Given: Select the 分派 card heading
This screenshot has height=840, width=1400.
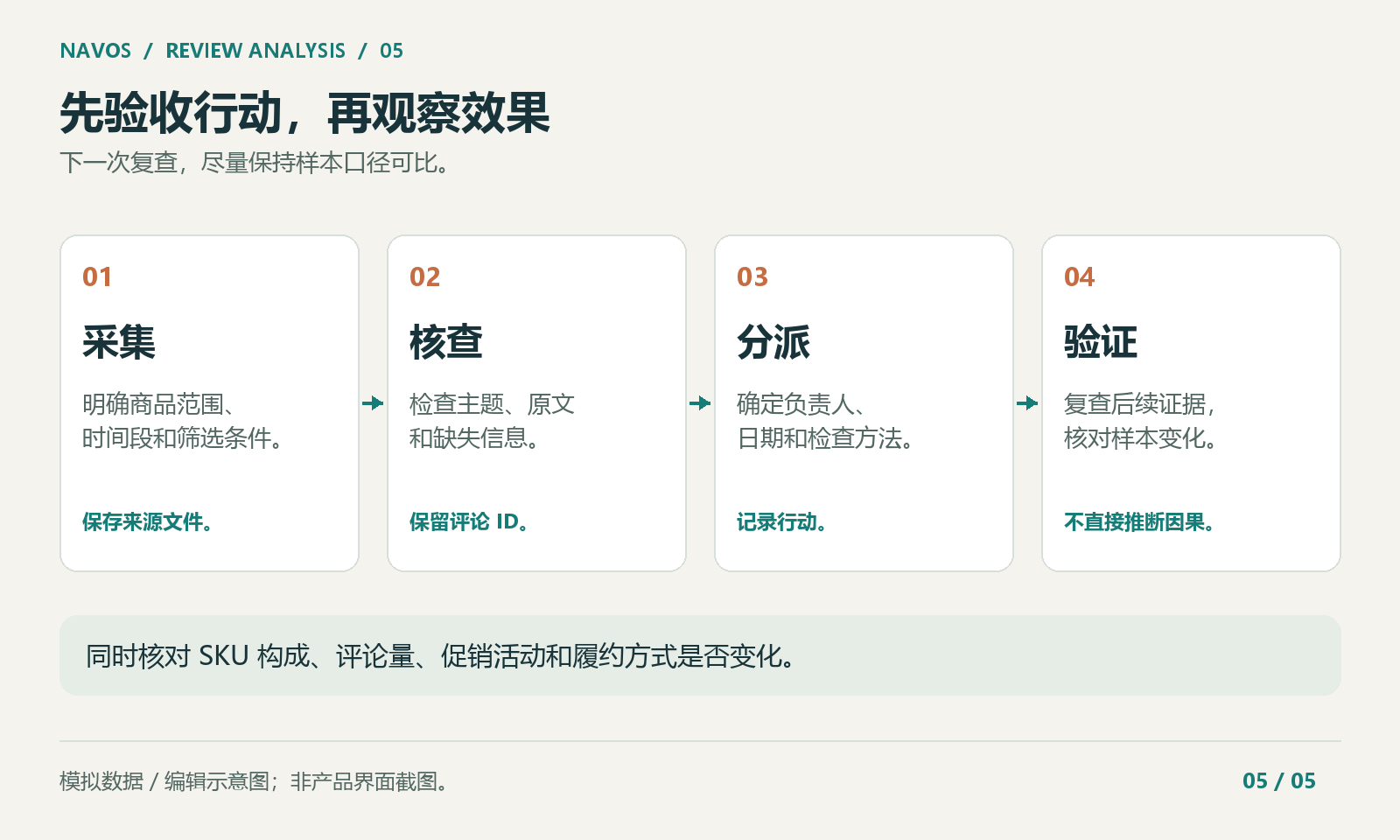Looking at the screenshot, I should 773,341.
